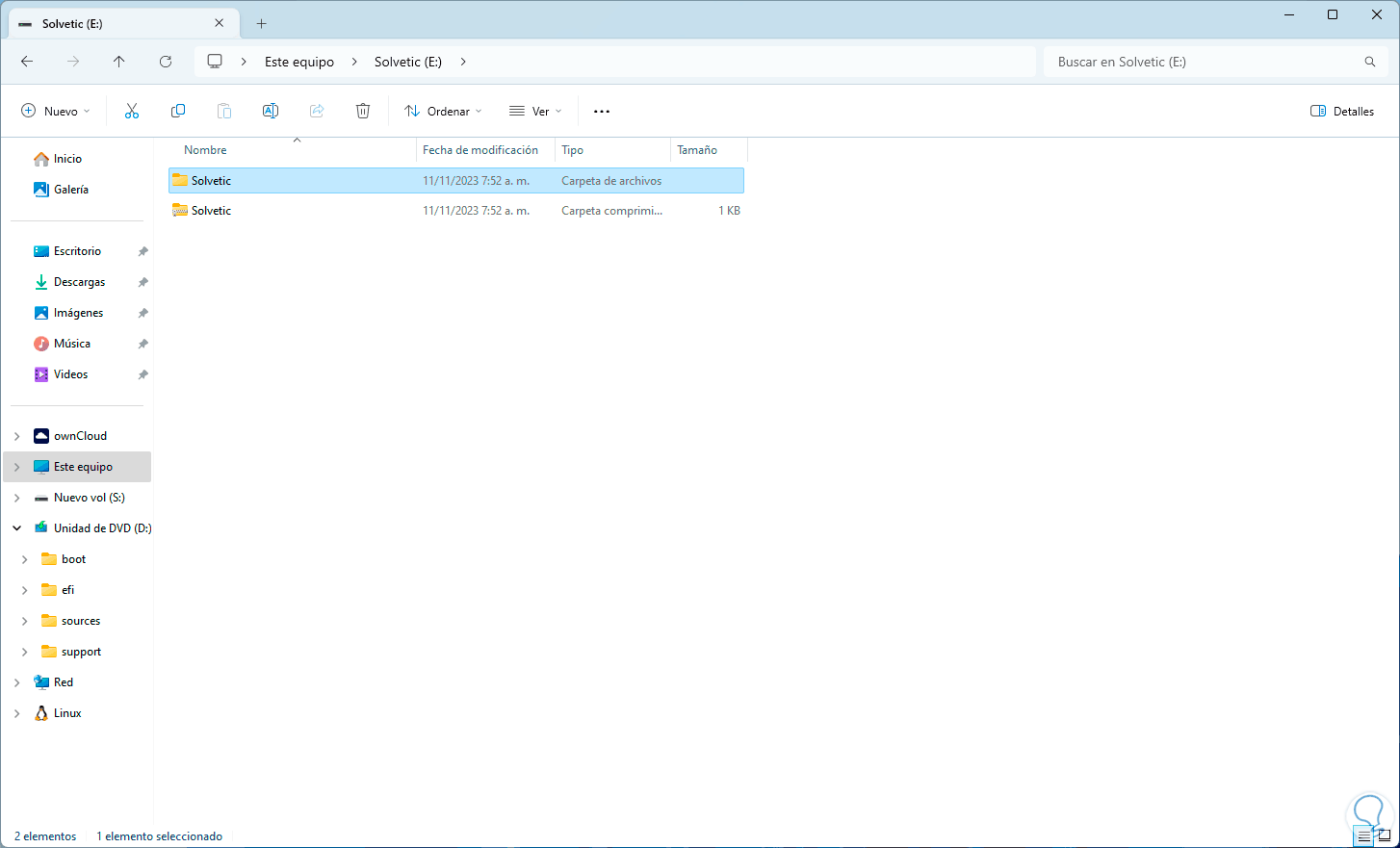The height and width of the screenshot is (848, 1400).
Task: Select the Solvetic compressed folder row
Action: coord(456,211)
